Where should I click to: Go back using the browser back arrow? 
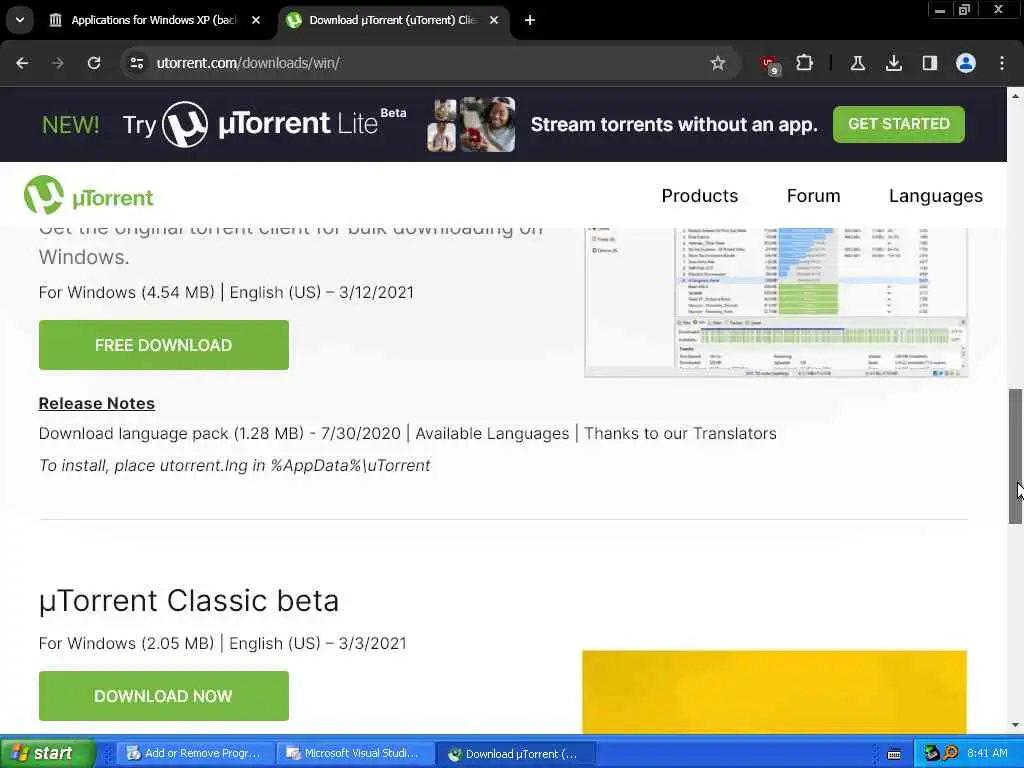22,63
